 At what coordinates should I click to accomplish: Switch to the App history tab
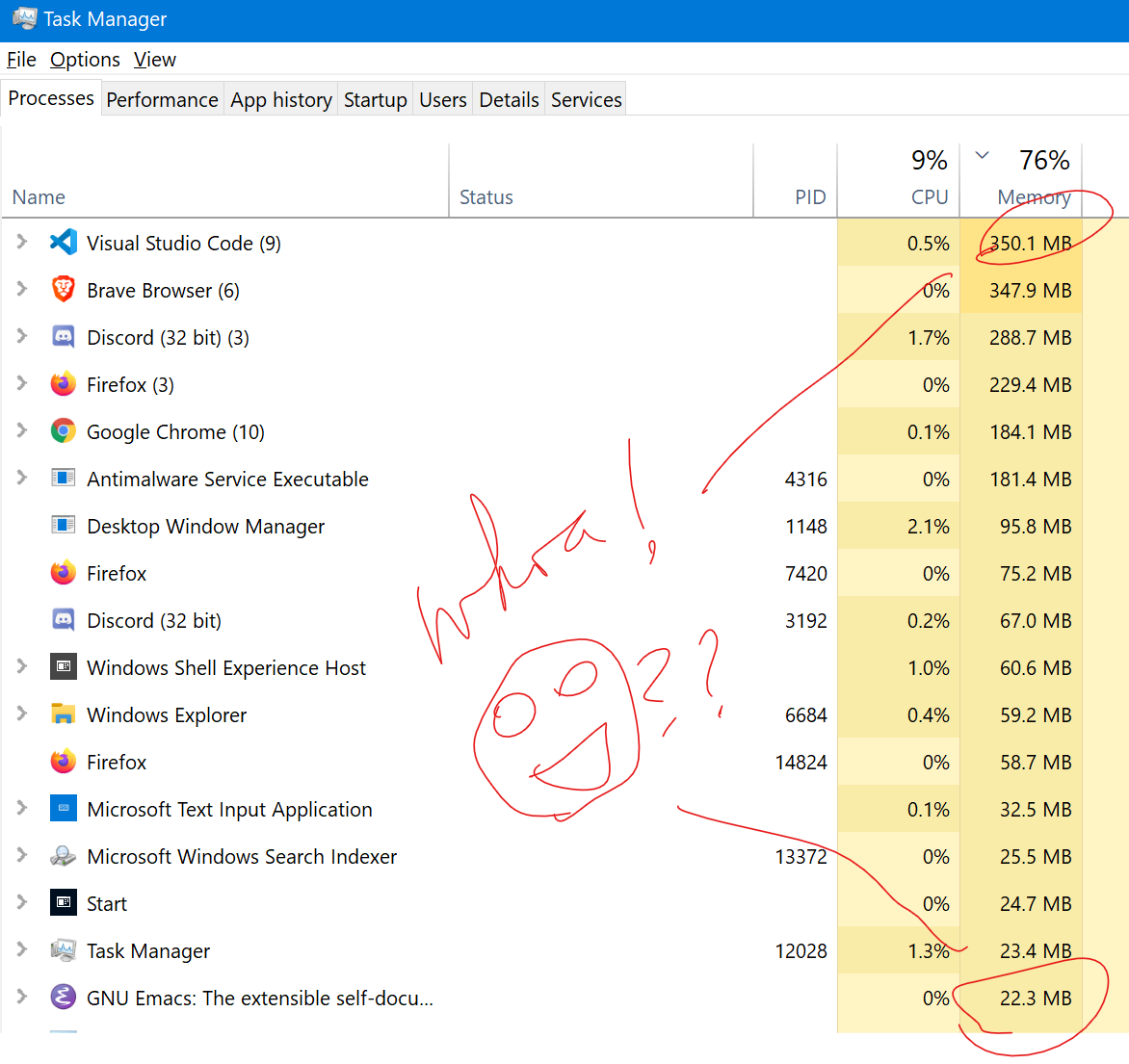coord(281,99)
